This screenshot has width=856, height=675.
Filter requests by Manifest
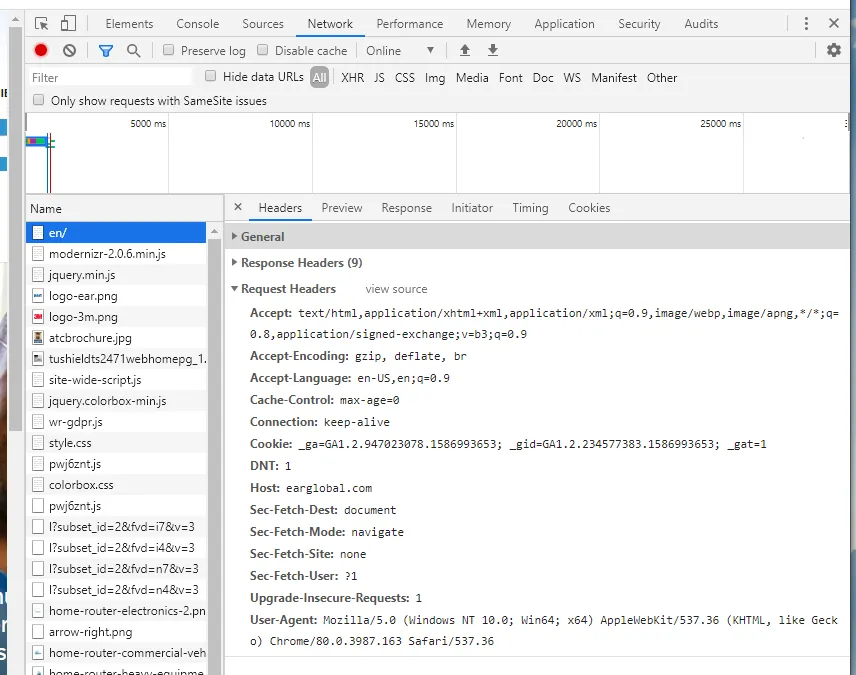click(614, 78)
